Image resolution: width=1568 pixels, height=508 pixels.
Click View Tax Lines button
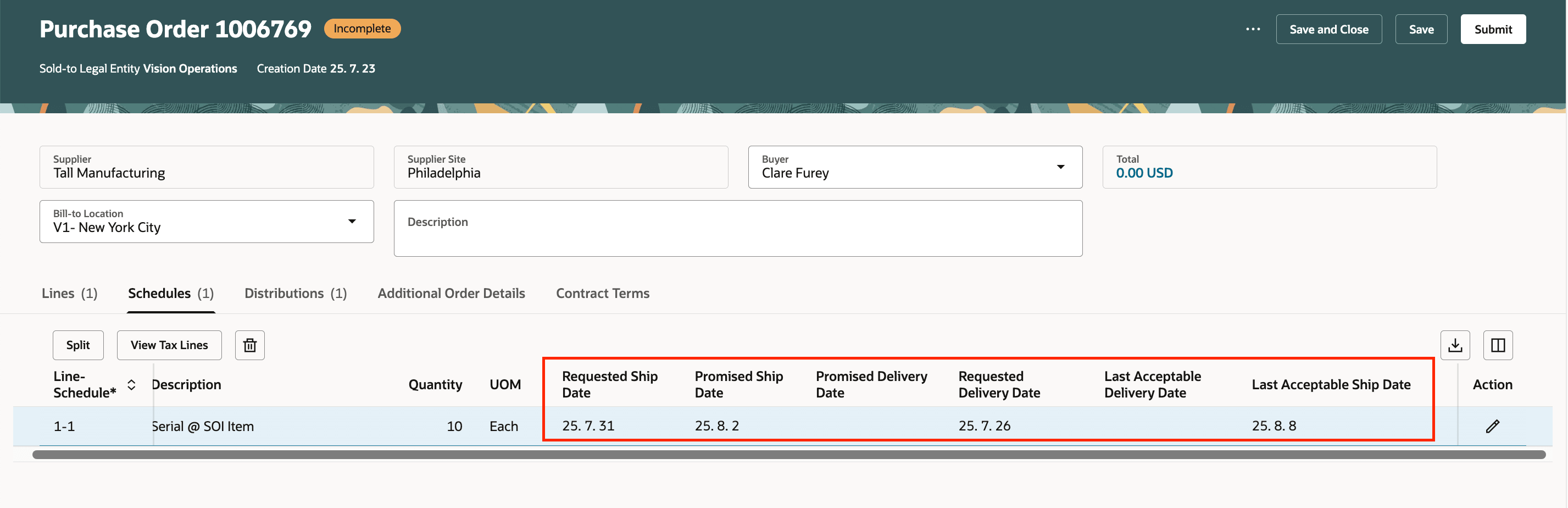[169, 345]
